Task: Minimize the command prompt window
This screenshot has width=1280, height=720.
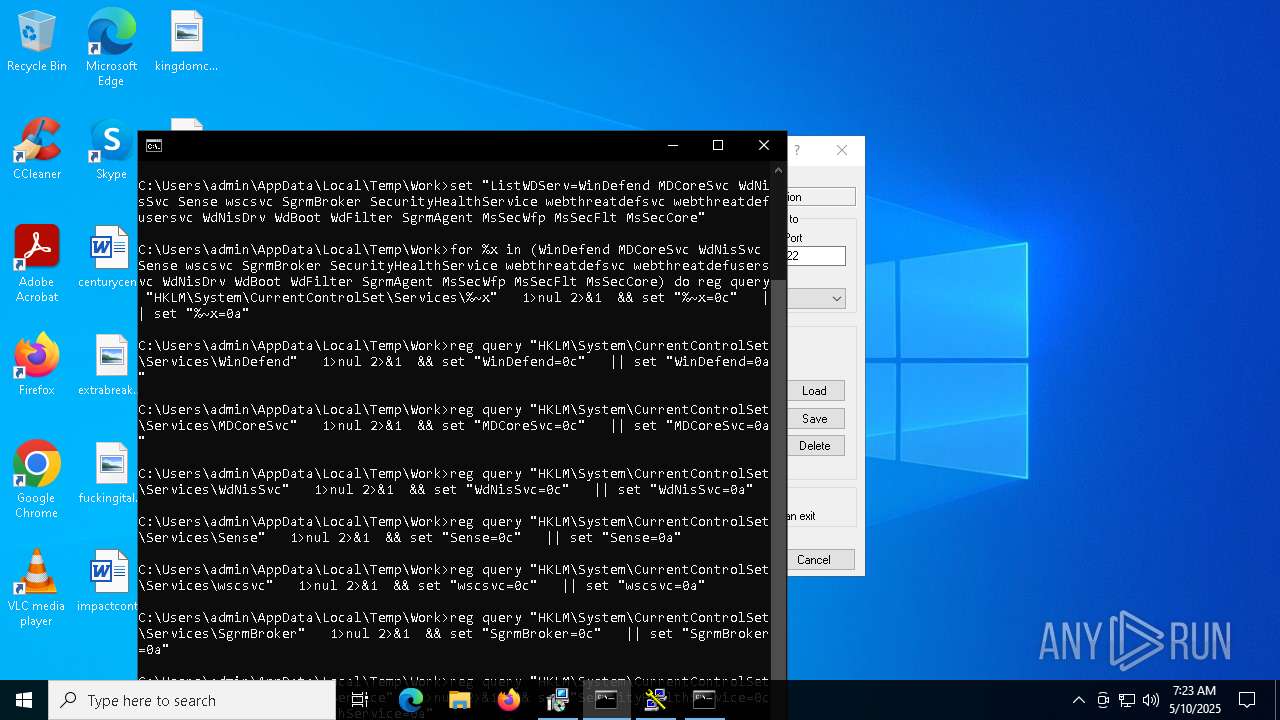Action: click(x=672, y=146)
